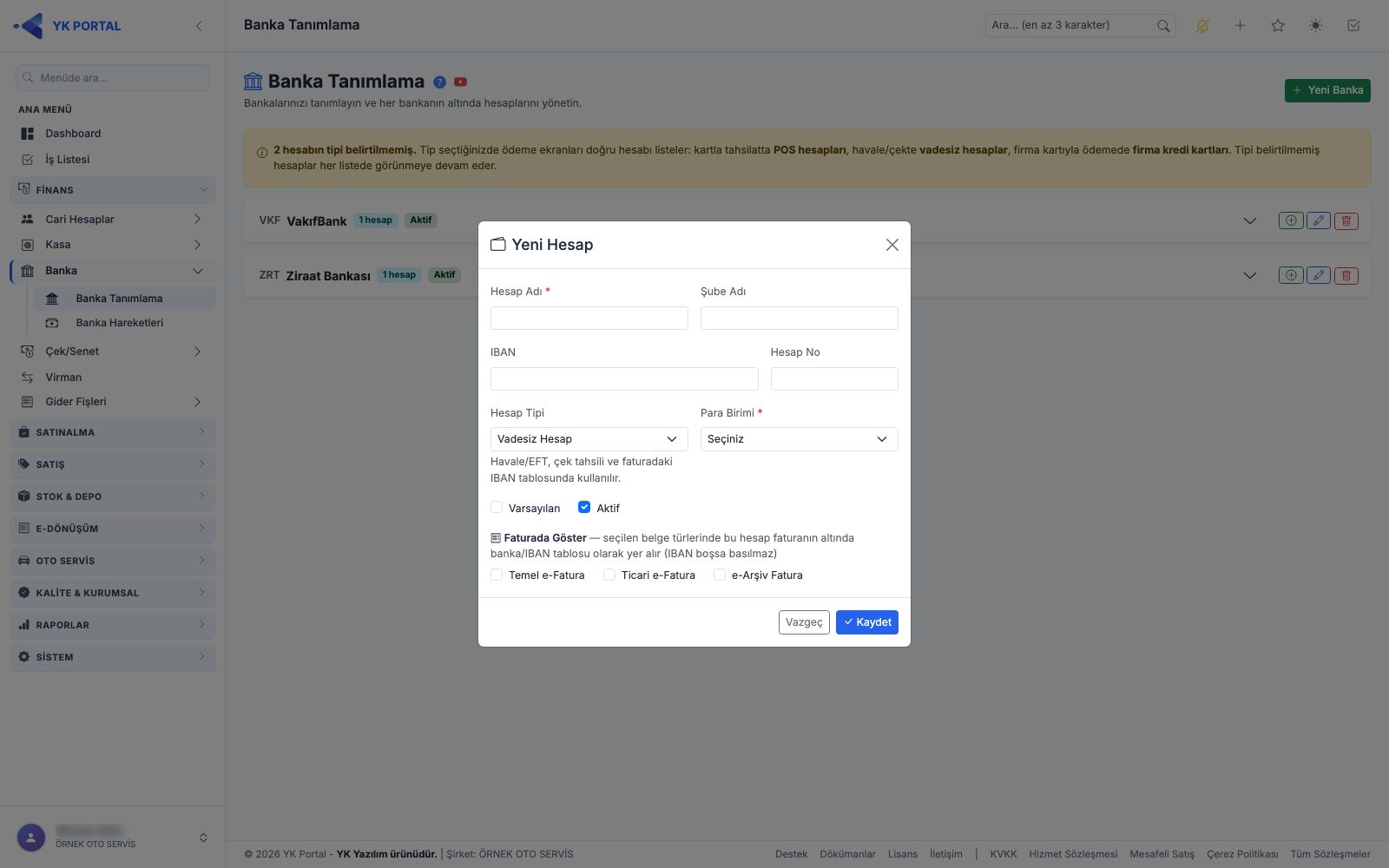Delete Ziraat Bankası with the trash icon

[1346, 275]
